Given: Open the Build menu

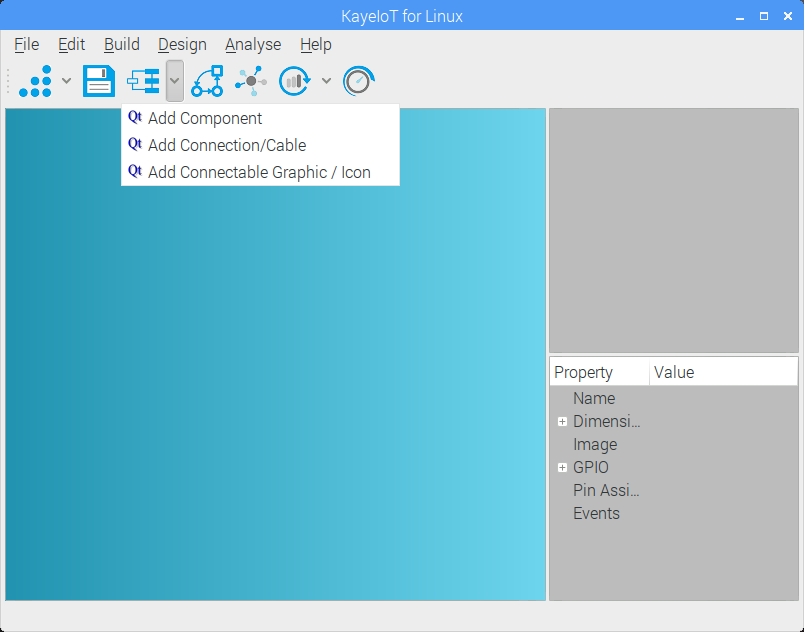Looking at the screenshot, I should 122,45.
